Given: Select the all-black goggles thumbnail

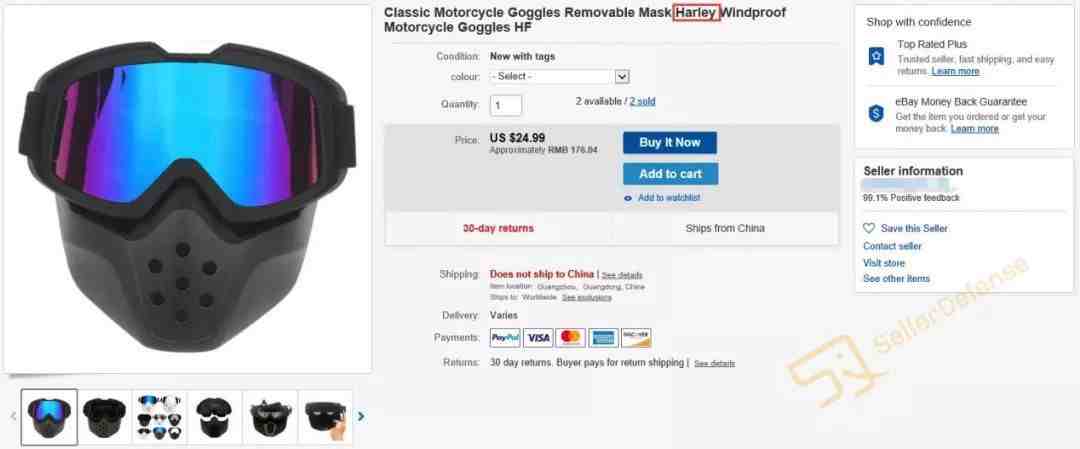Looking at the screenshot, I should tap(105, 417).
